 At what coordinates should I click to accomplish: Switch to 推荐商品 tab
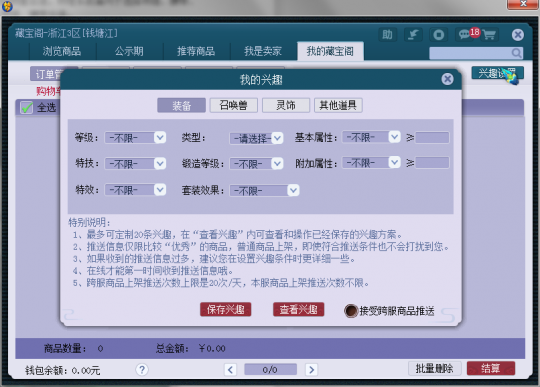(x=196, y=51)
